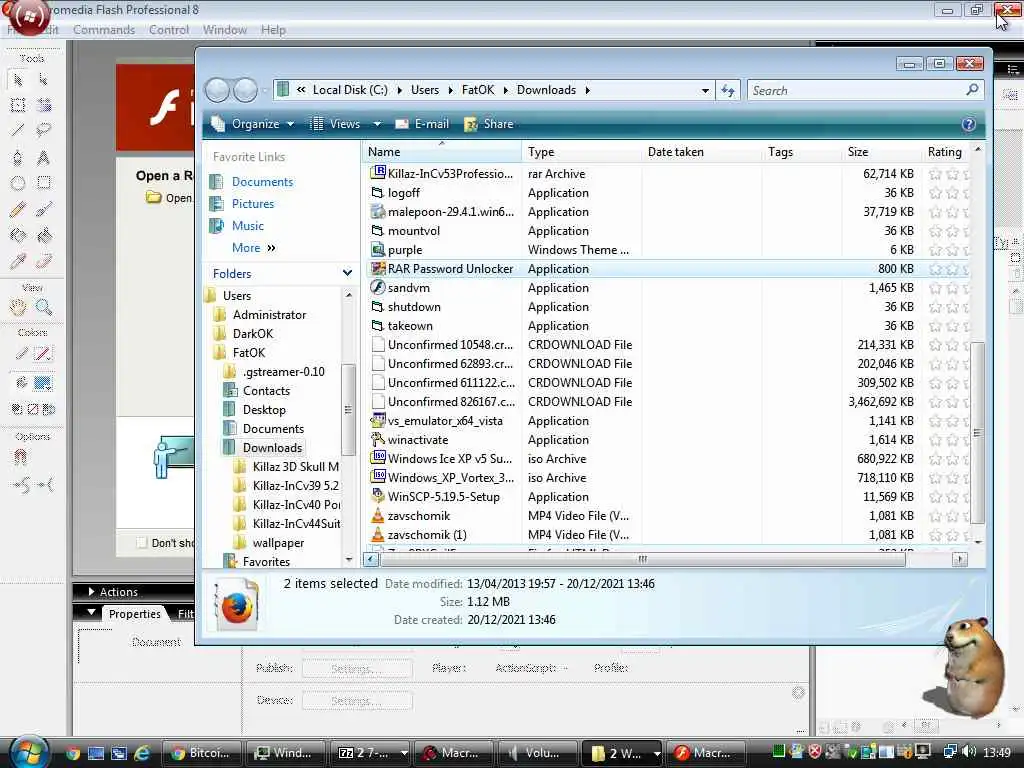Screen dimensions: 1024x768
Task: Open Internet Explorer from quick launch
Action: [142, 753]
